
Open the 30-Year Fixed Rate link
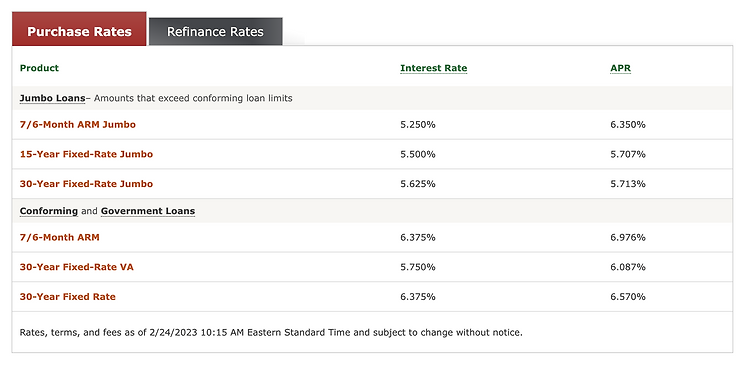click(67, 297)
